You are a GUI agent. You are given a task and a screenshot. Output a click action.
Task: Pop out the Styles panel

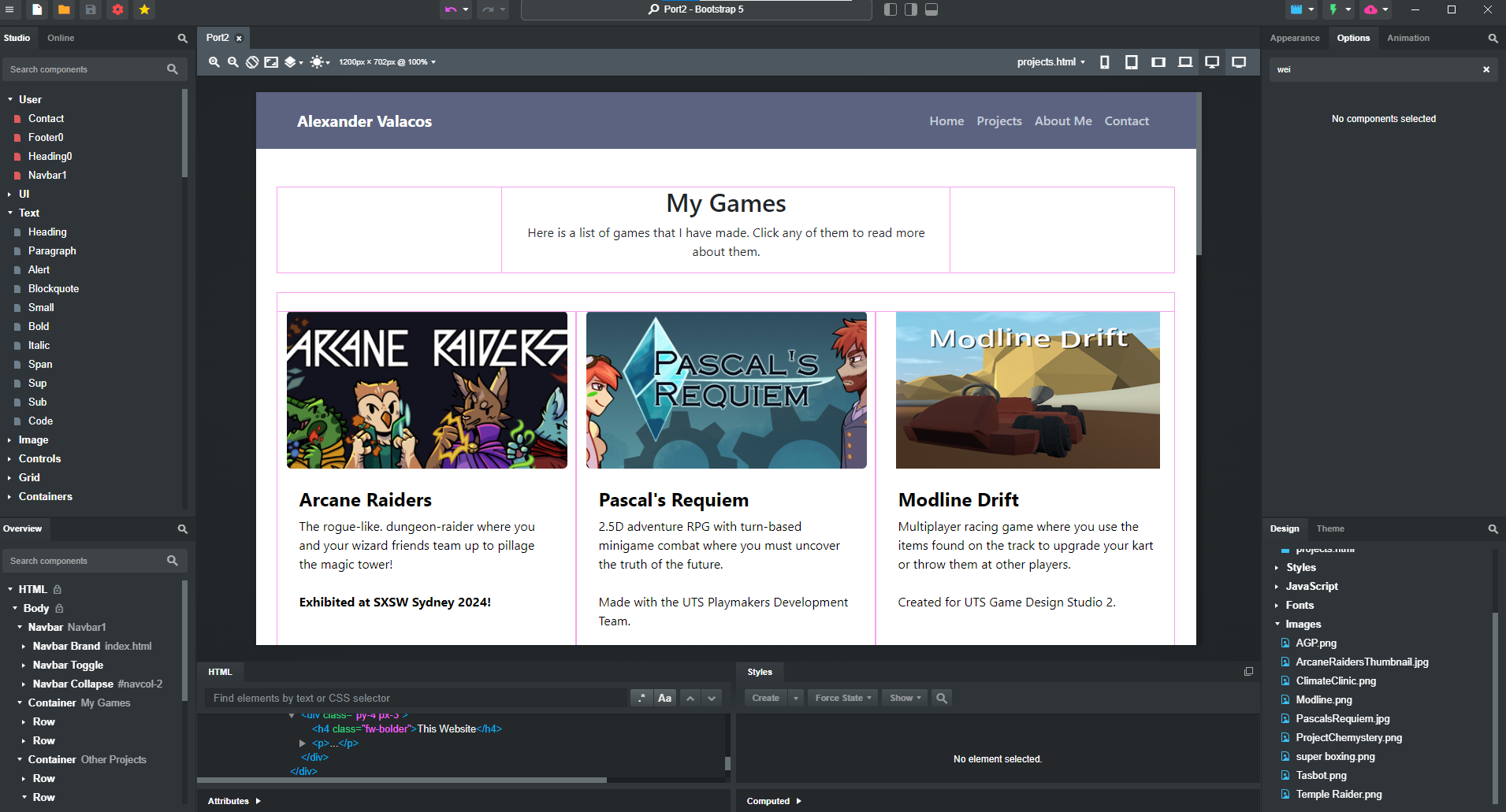(x=1248, y=672)
